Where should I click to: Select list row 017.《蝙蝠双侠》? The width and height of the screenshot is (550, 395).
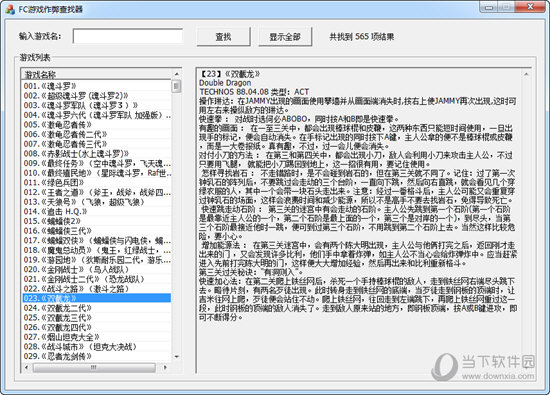pyautogui.click(x=97, y=240)
